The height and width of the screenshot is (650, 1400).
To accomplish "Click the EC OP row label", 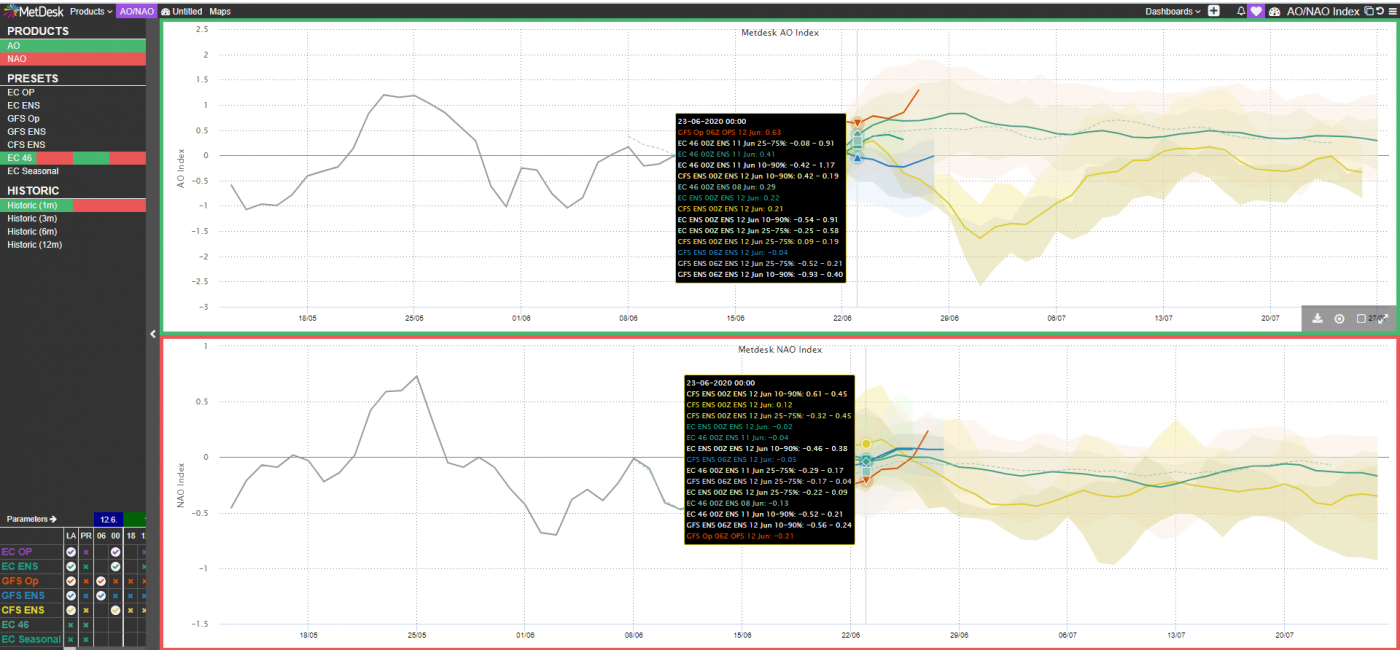I will point(17,552).
